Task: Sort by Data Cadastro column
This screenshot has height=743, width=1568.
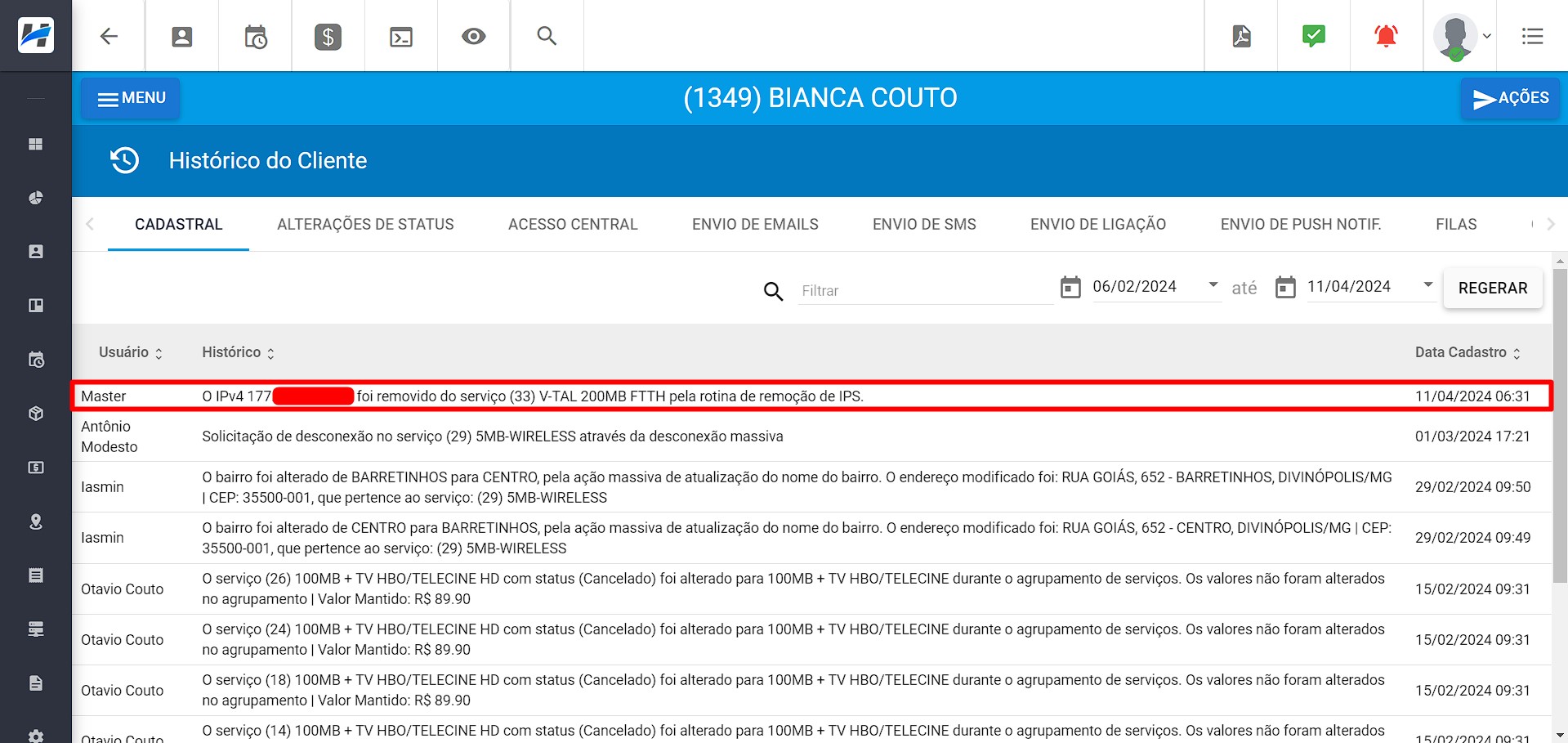Action: click(x=1467, y=352)
